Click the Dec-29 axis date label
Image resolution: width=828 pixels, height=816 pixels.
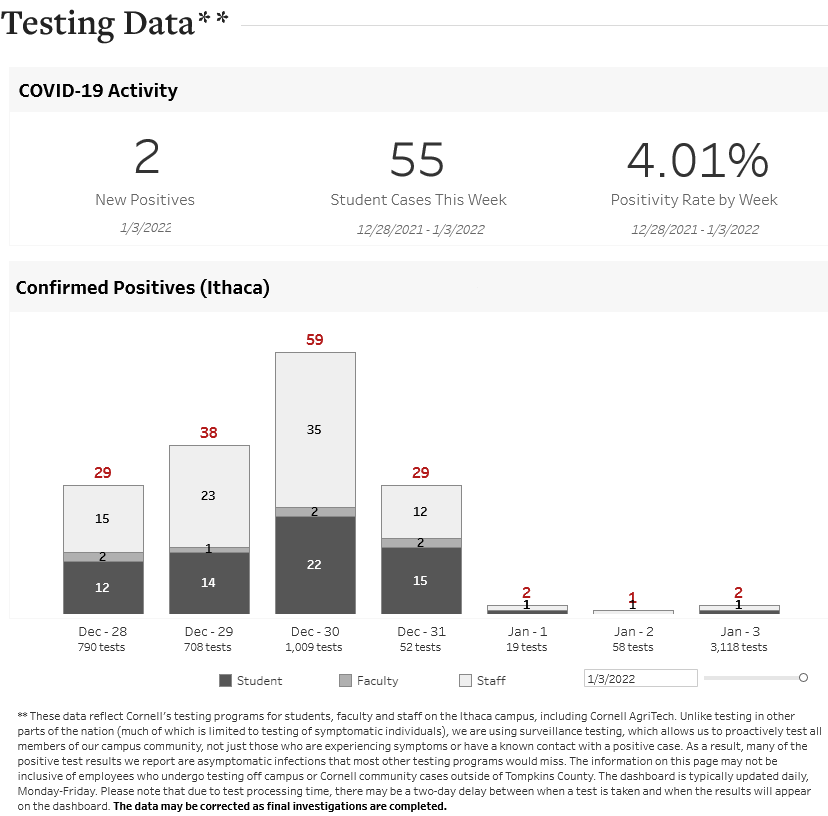(209, 632)
